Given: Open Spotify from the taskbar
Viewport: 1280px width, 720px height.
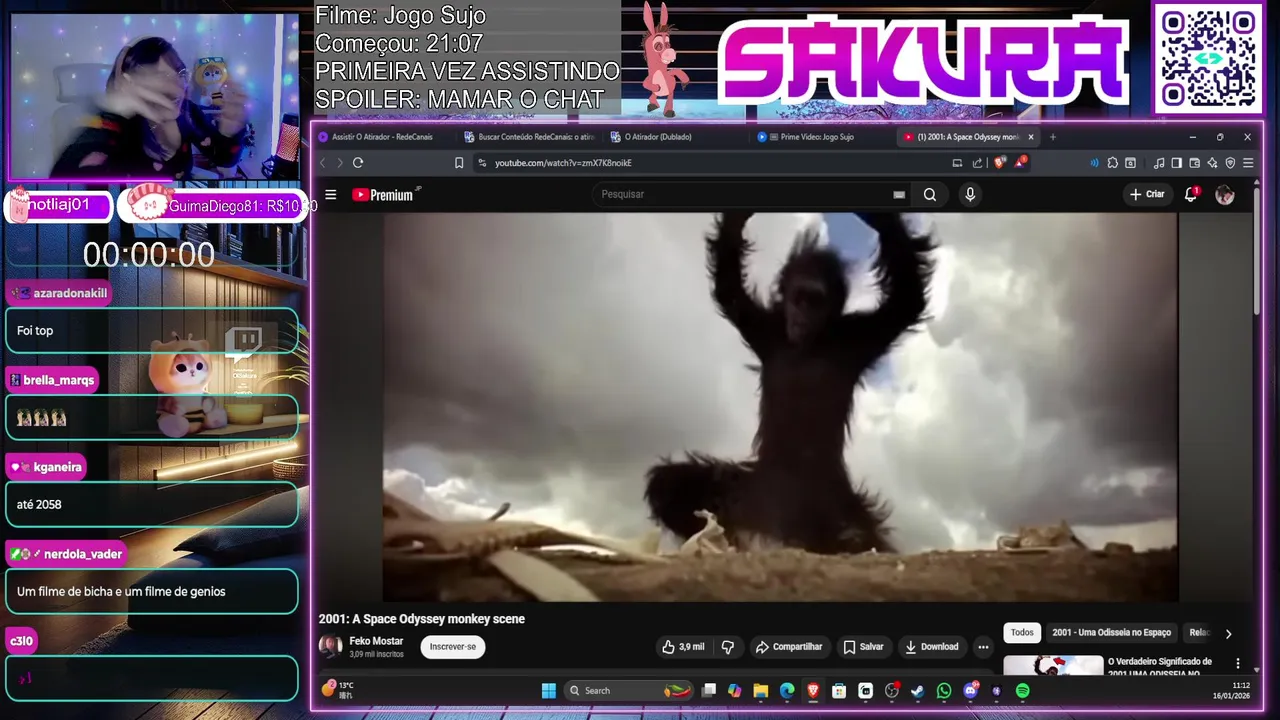Looking at the screenshot, I should click(1022, 690).
